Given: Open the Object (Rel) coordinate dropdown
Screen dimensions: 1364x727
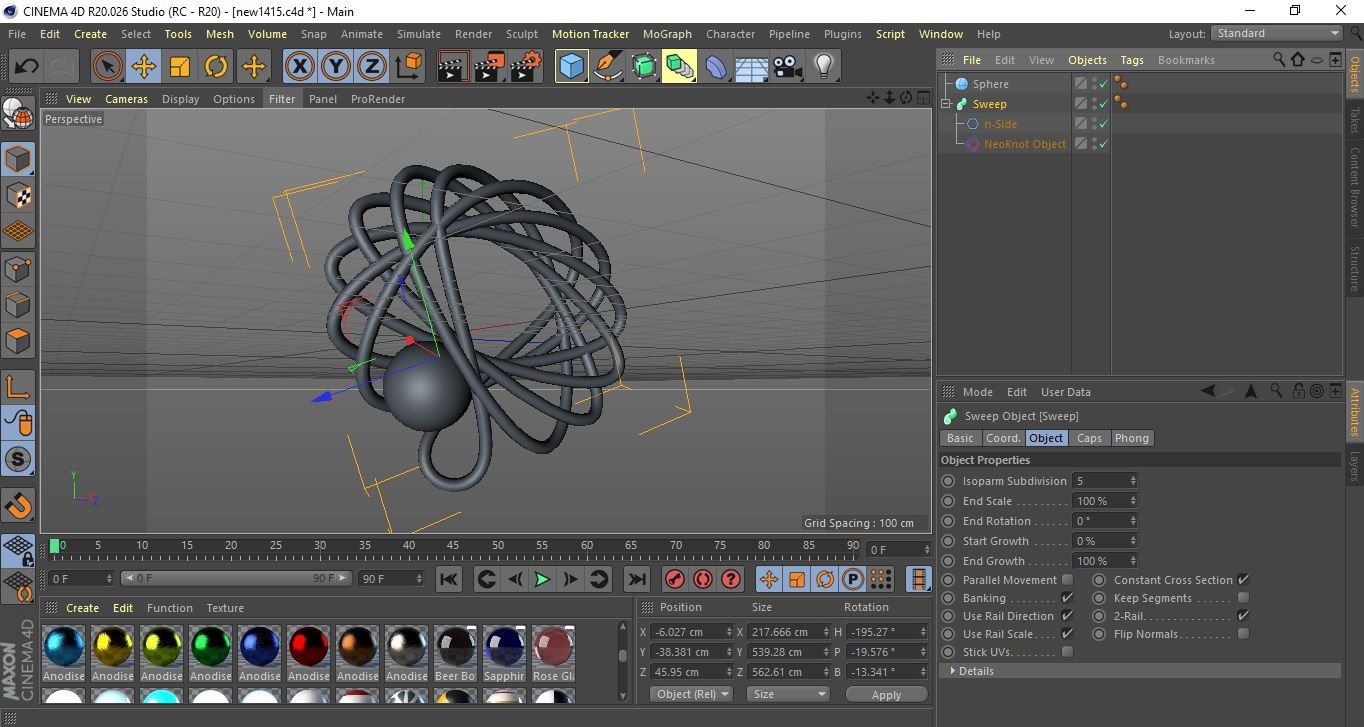Looking at the screenshot, I should [x=691, y=694].
